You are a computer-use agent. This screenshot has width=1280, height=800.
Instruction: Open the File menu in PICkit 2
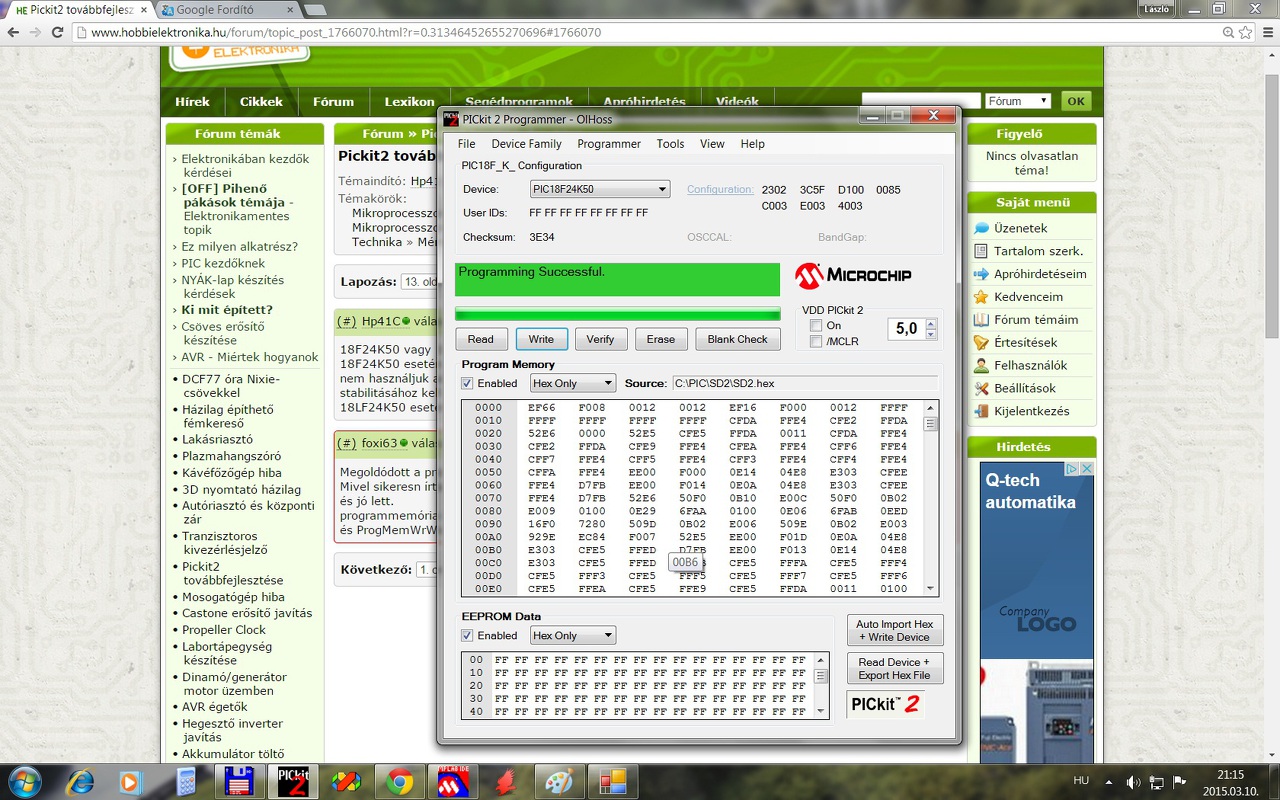(x=466, y=144)
